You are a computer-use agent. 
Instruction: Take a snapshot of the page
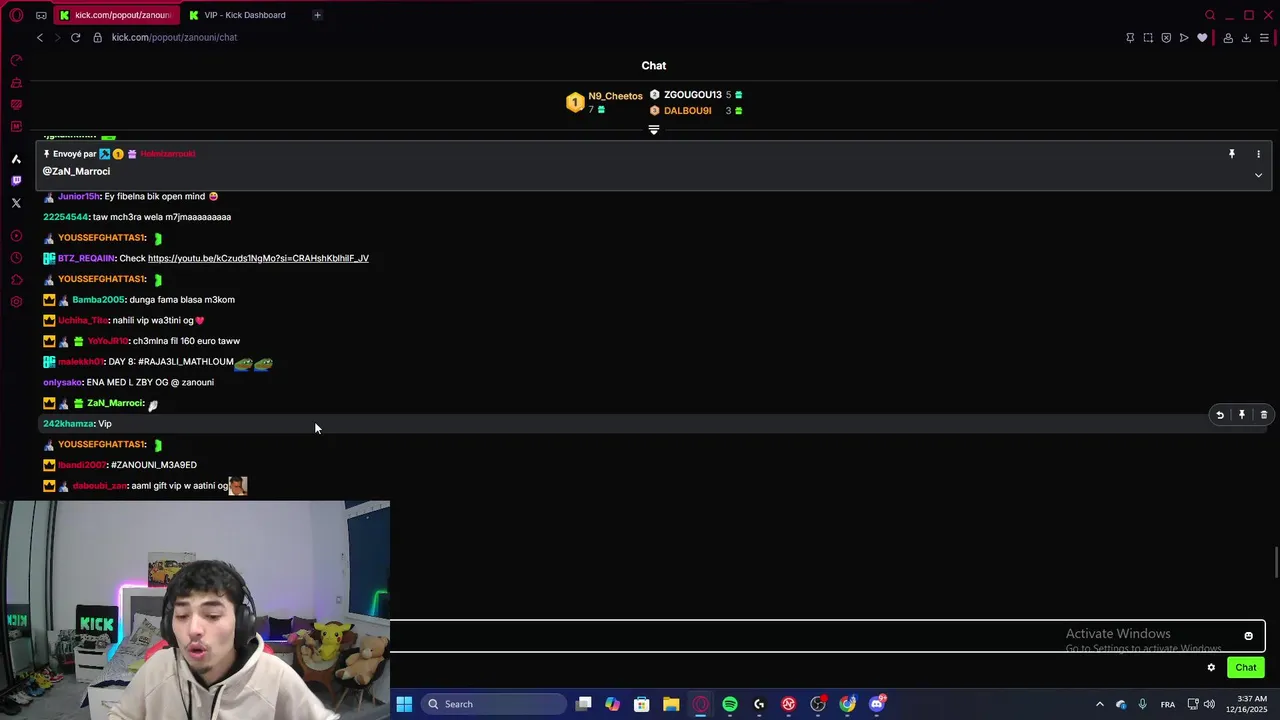(x=1148, y=37)
